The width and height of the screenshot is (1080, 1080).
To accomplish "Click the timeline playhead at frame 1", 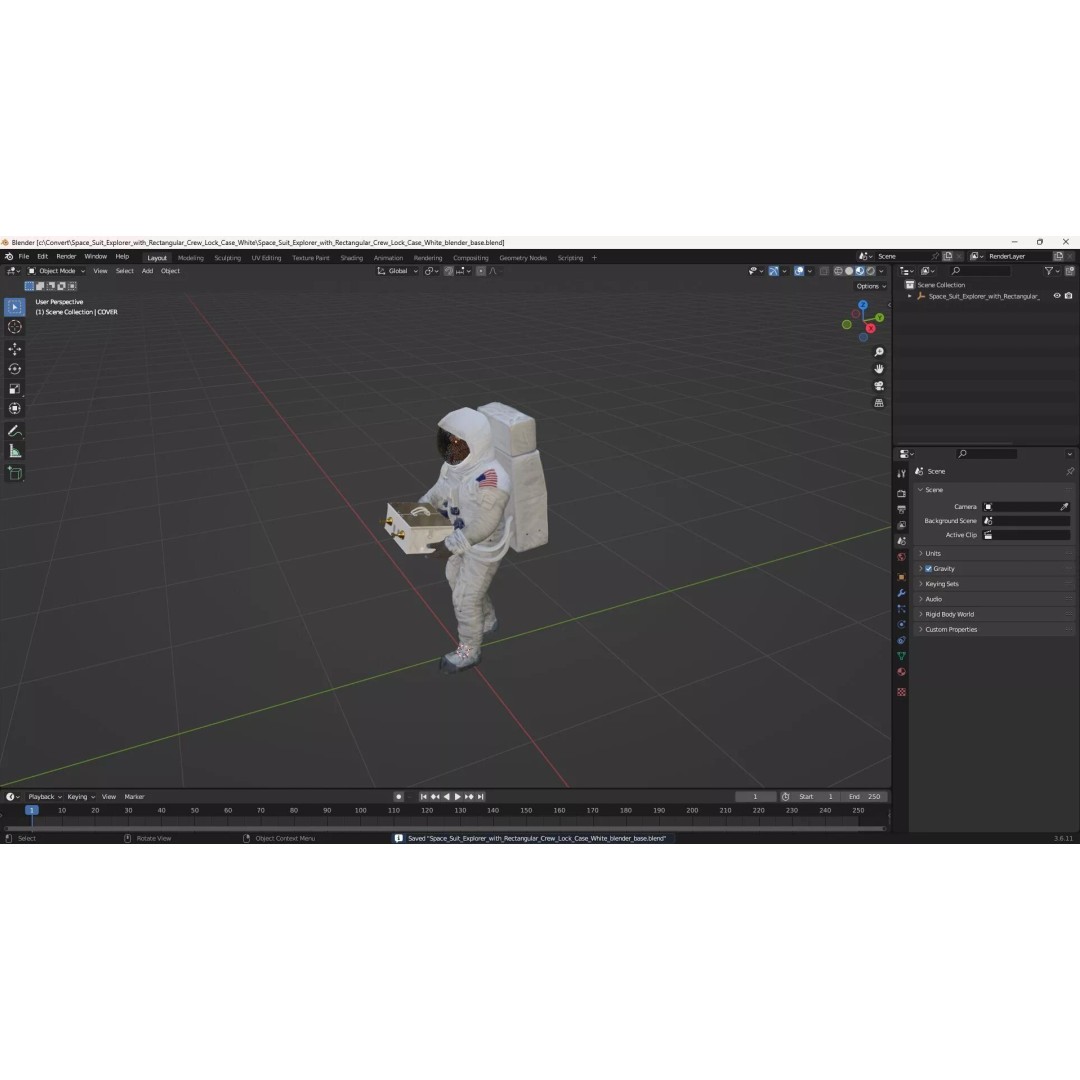I will click(32, 811).
